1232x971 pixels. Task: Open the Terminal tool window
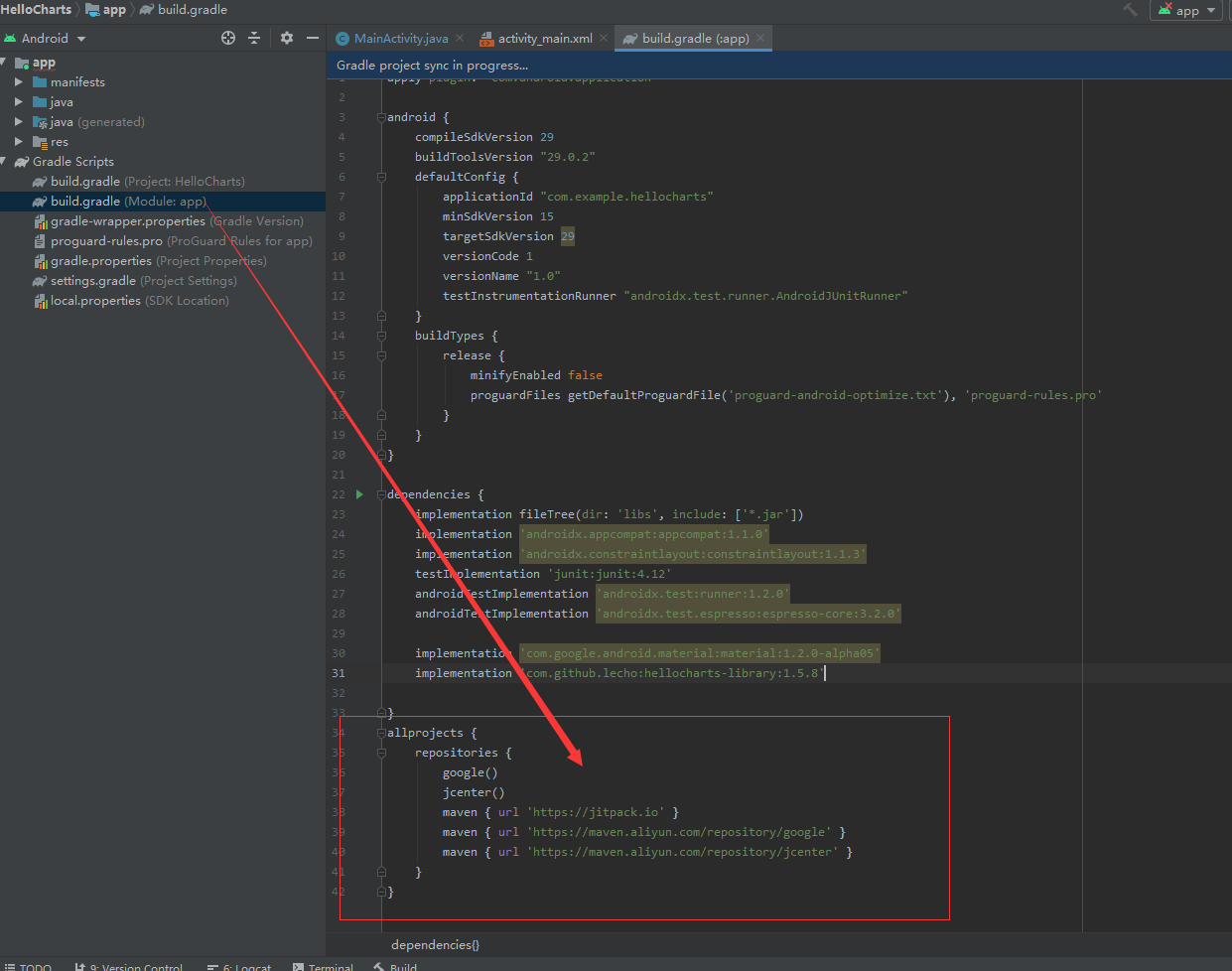coord(323,966)
